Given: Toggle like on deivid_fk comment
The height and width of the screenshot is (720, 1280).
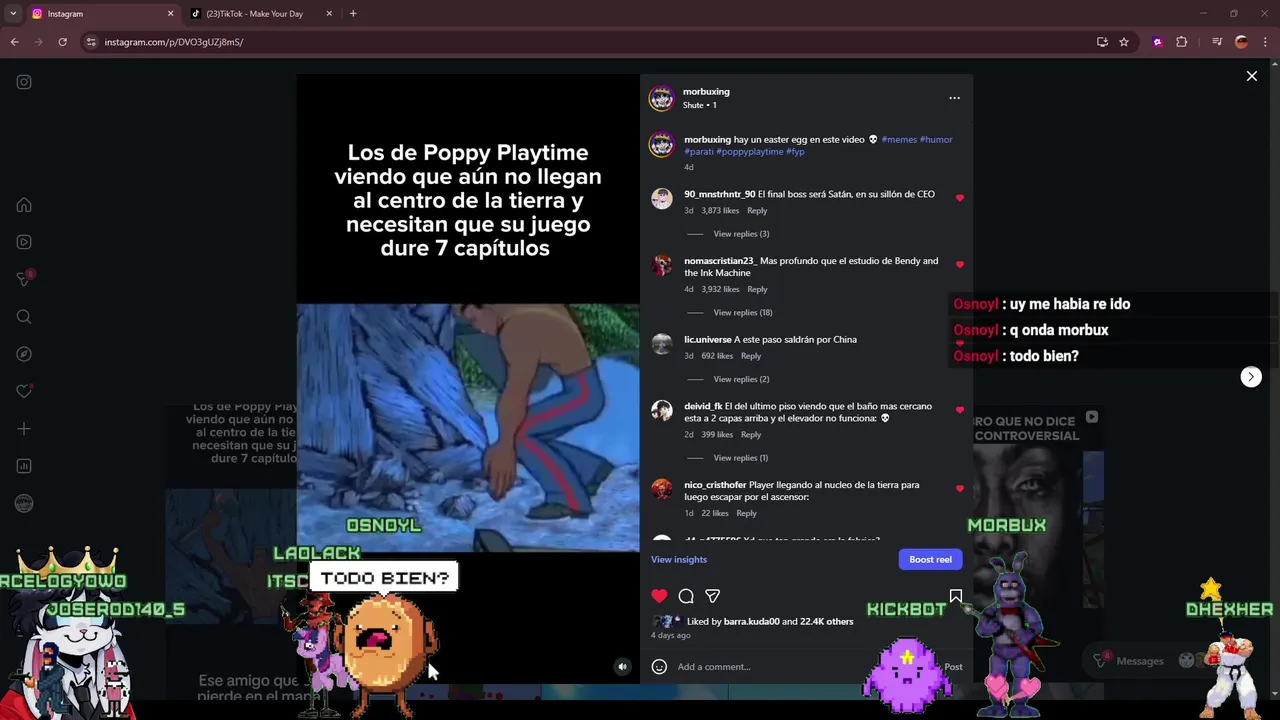Looking at the screenshot, I should pos(960,410).
